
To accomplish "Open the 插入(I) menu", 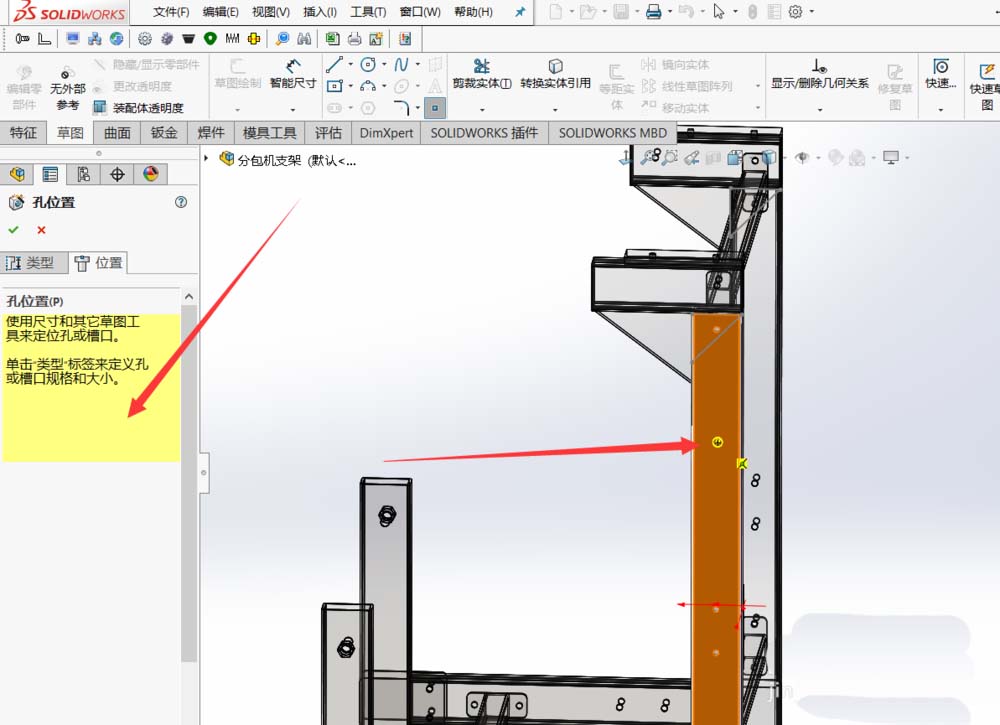I will point(320,12).
